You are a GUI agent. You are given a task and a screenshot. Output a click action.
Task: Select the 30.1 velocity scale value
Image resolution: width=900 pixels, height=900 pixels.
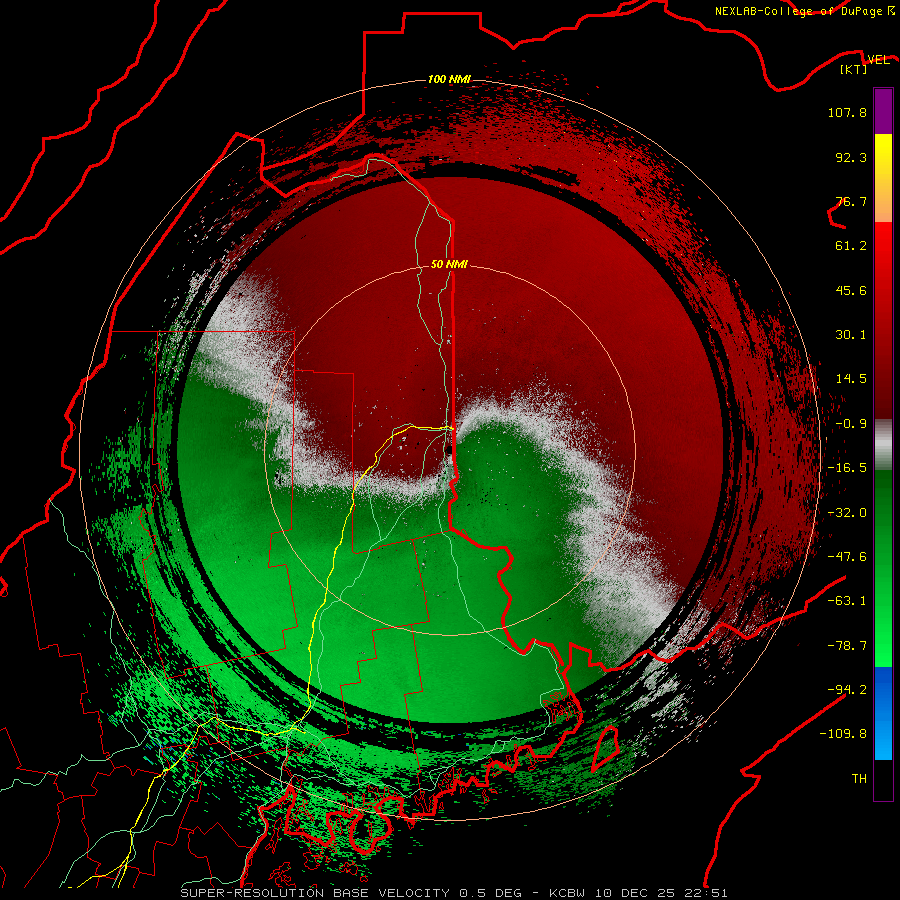click(x=851, y=335)
